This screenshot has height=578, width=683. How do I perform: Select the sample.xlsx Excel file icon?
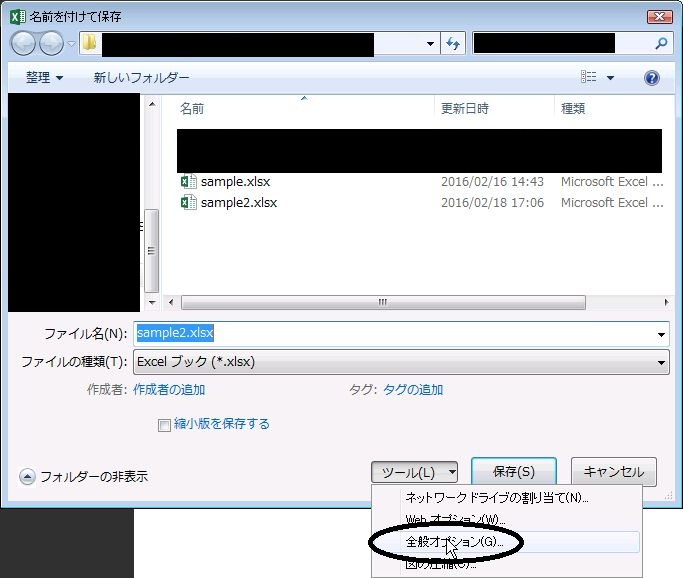tap(187, 182)
